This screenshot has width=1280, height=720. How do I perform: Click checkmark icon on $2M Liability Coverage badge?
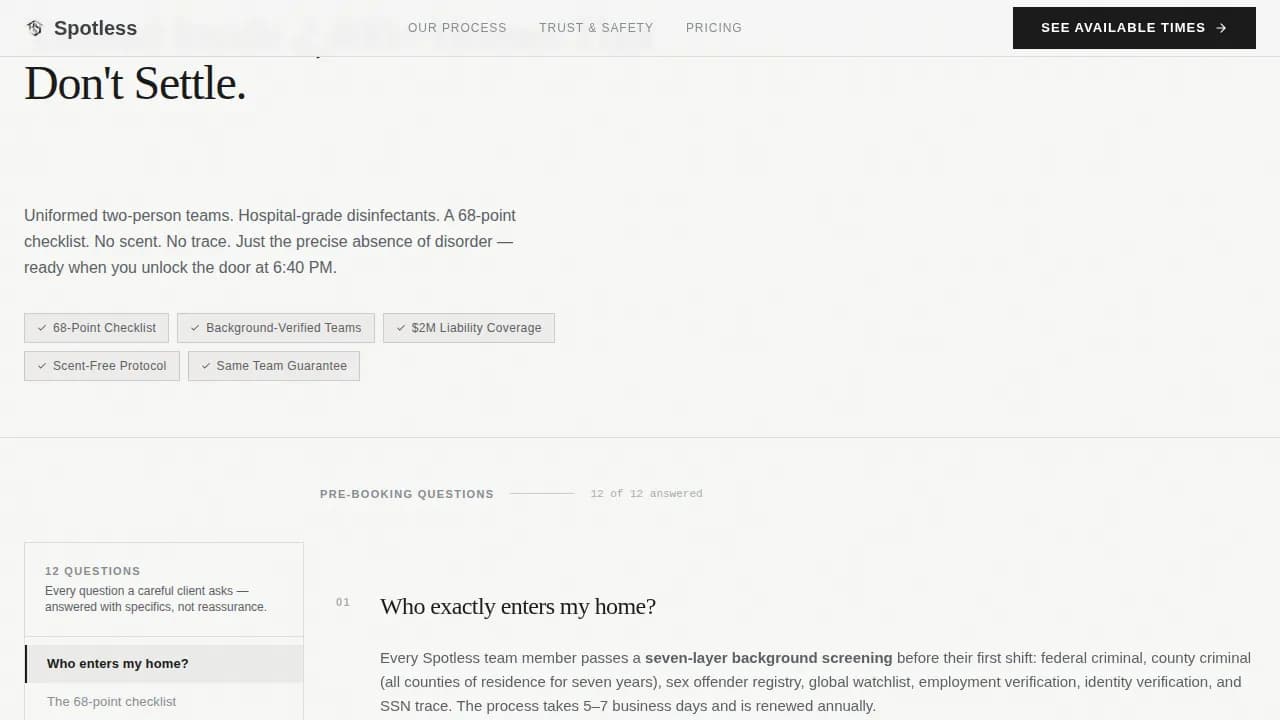(x=401, y=328)
